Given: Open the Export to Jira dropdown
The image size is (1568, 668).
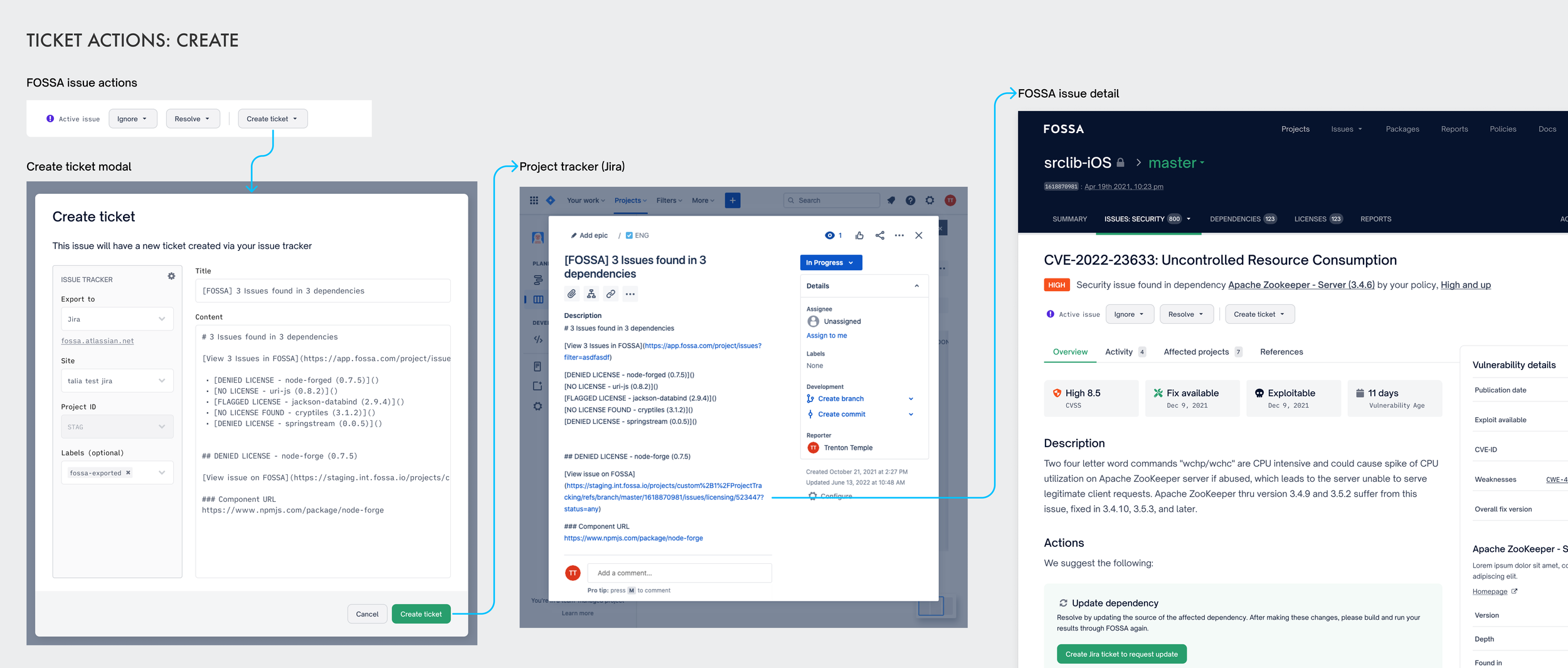Looking at the screenshot, I should point(117,319).
